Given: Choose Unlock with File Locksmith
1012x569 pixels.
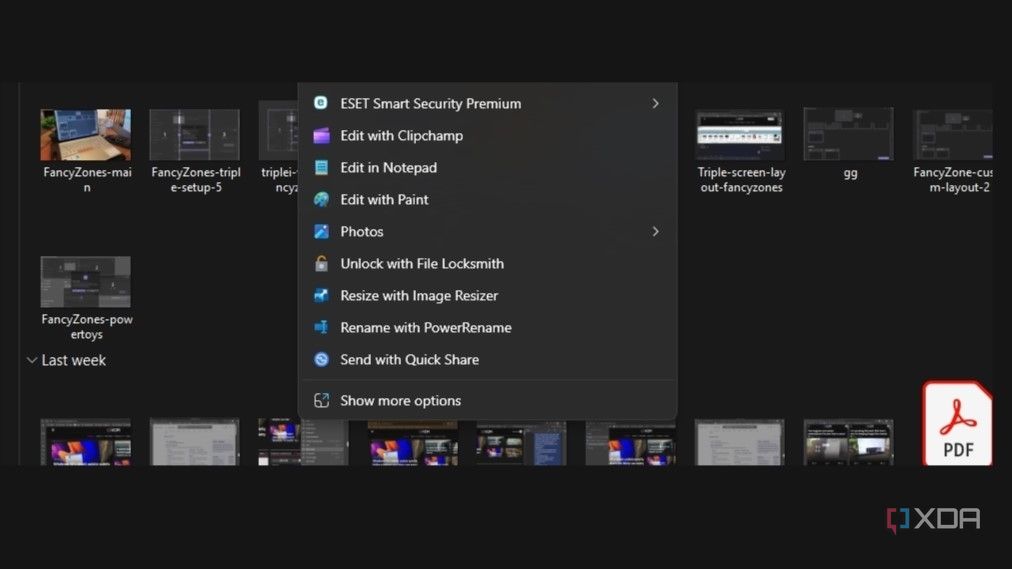Looking at the screenshot, I should [x=487, y=263].
